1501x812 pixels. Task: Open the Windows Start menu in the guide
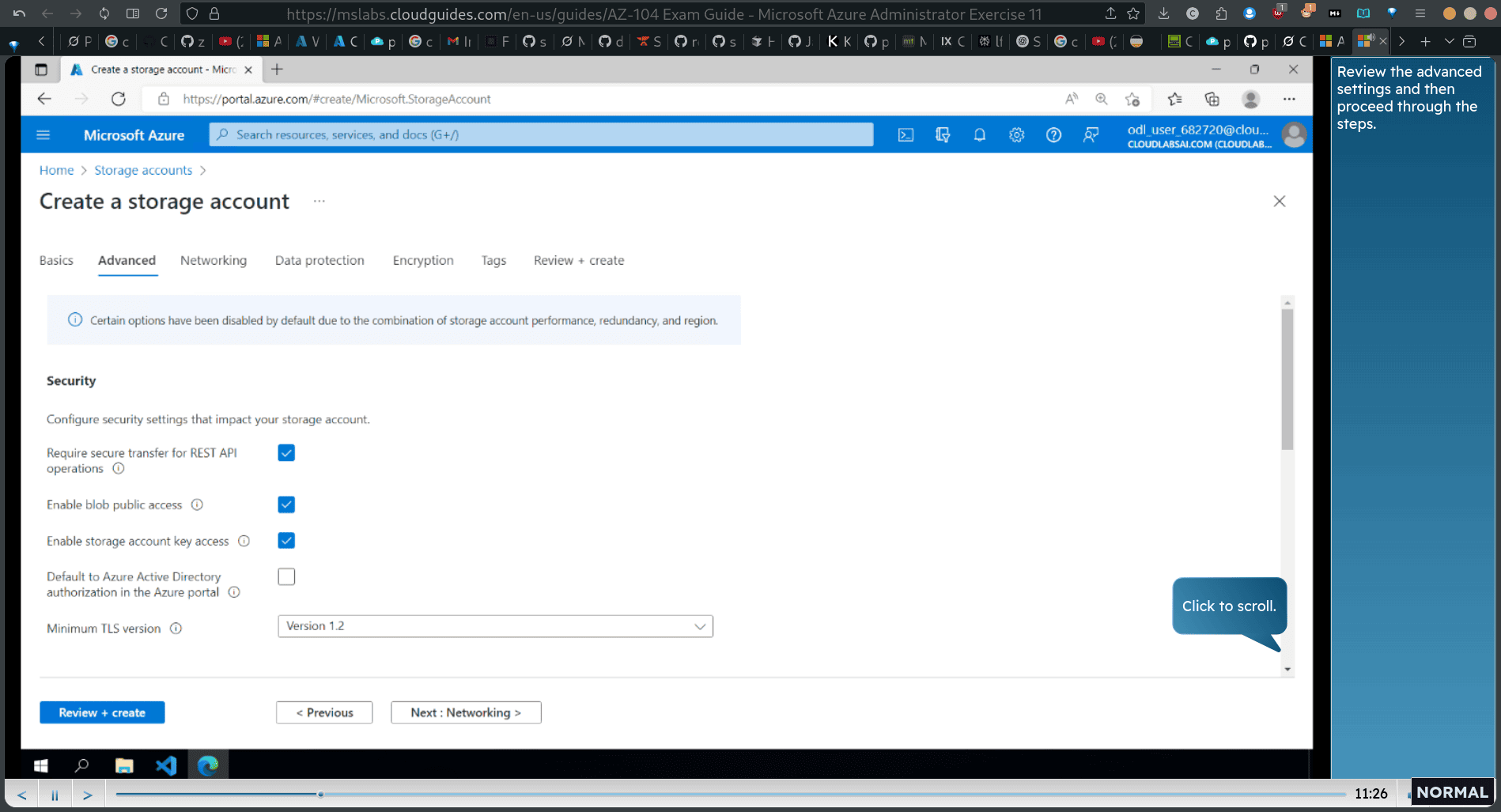click(x=41, y=765)
